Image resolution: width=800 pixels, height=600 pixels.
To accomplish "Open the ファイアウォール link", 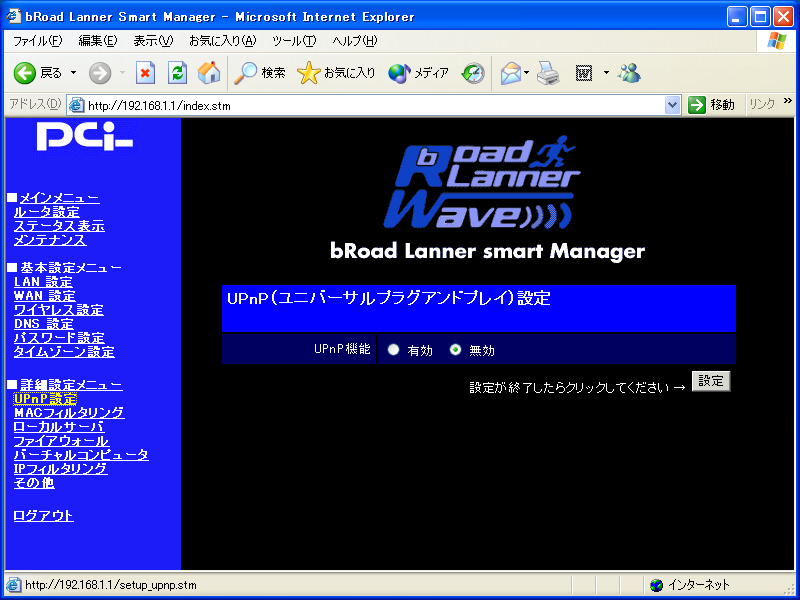I will (x=61, y=441).
